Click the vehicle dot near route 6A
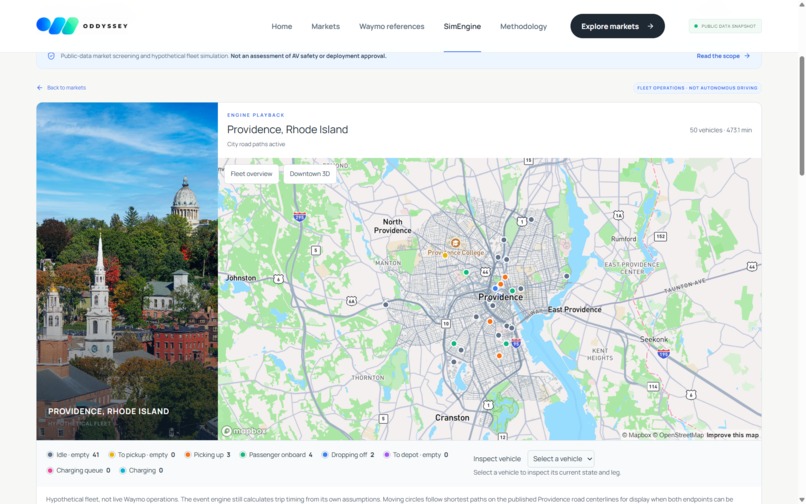Image resolution: width=806 pixels, height=504 pixels. pos(386,304)
